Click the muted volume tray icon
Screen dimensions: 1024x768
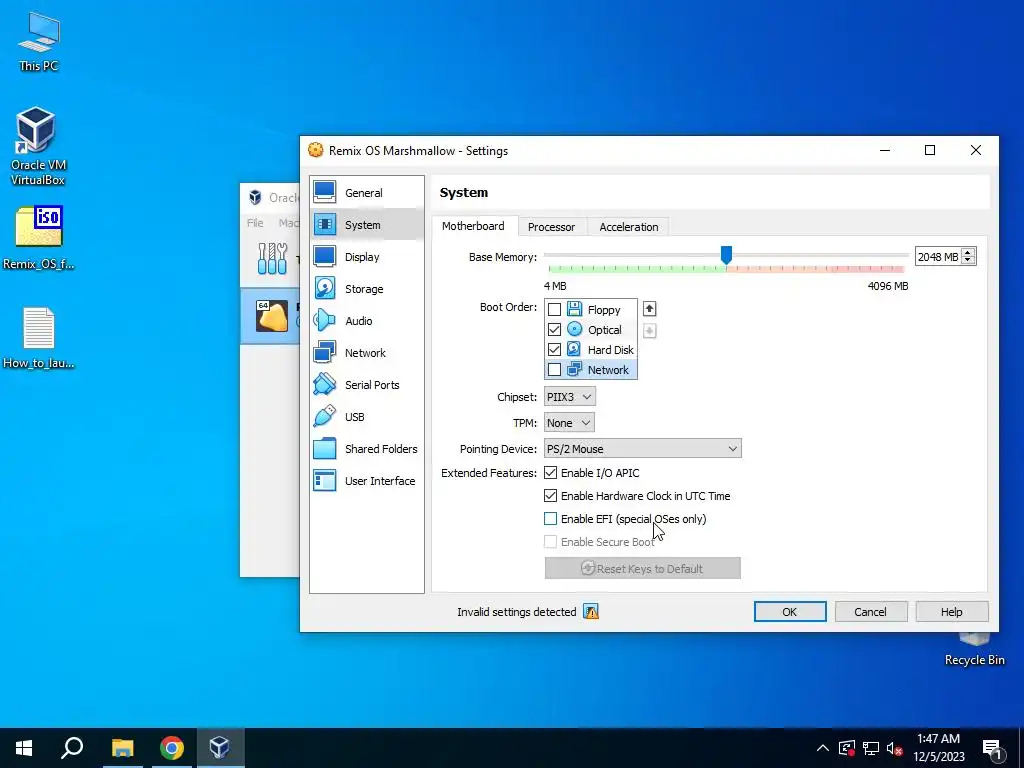[x=895, y=748]
